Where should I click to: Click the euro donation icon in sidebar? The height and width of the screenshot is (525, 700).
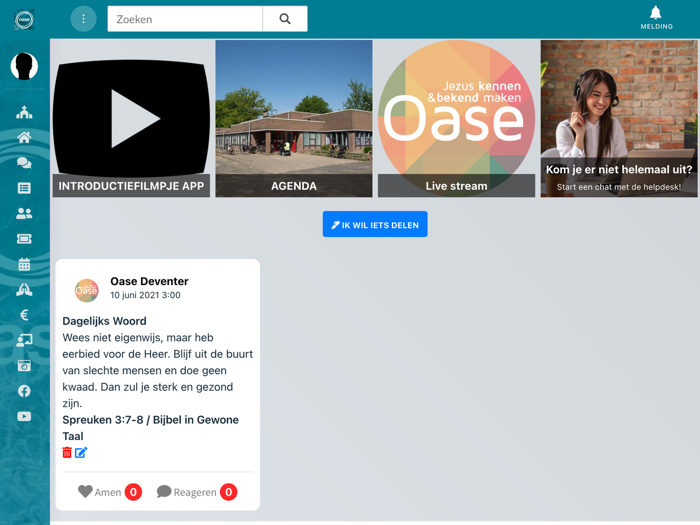(x=24, y=315)
